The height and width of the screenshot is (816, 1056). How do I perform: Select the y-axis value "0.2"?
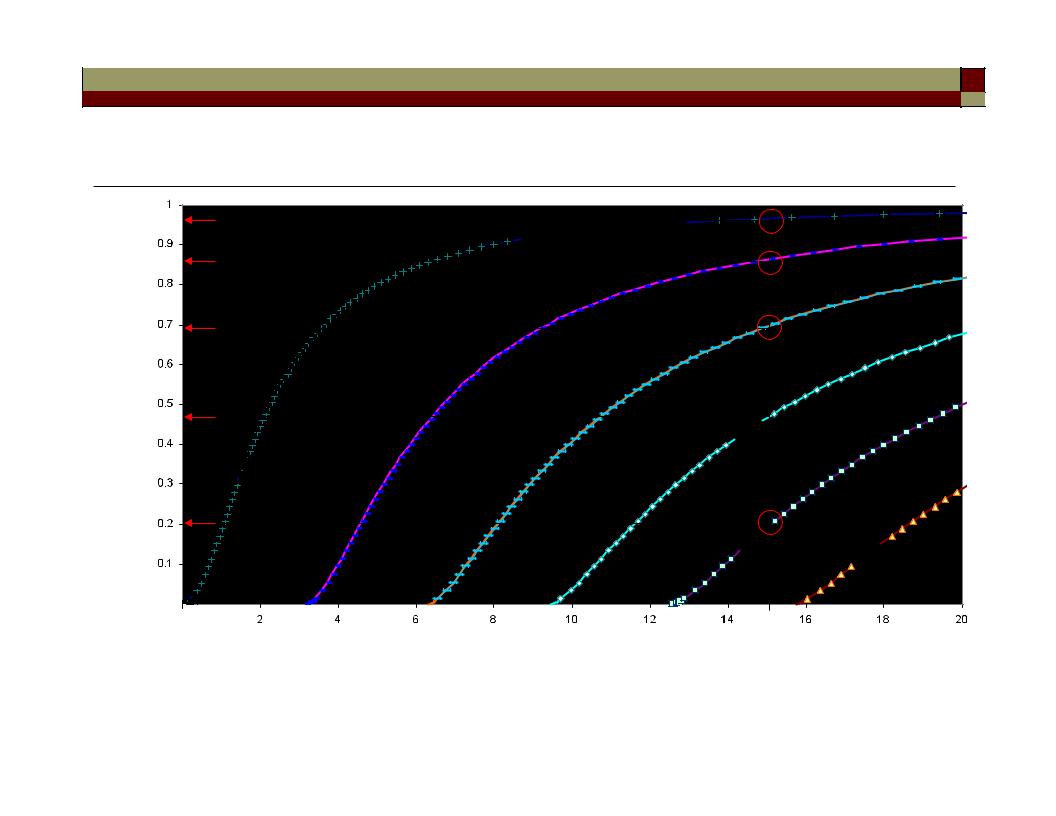166,523
